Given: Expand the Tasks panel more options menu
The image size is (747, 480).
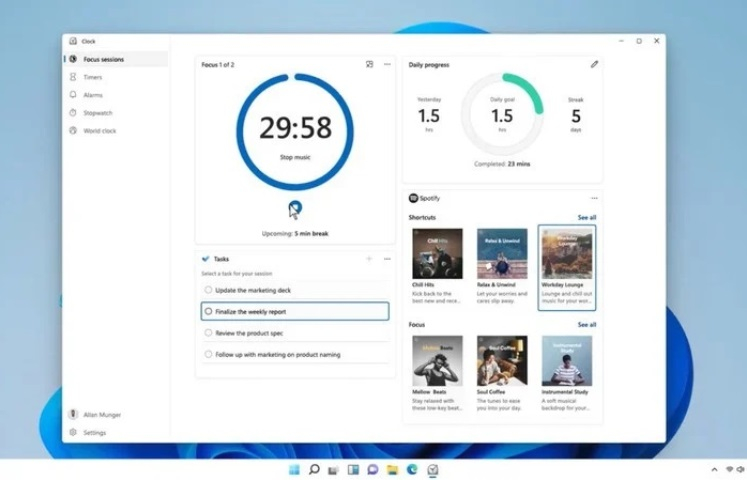Looking at the screenshot, I should (387, 259).
